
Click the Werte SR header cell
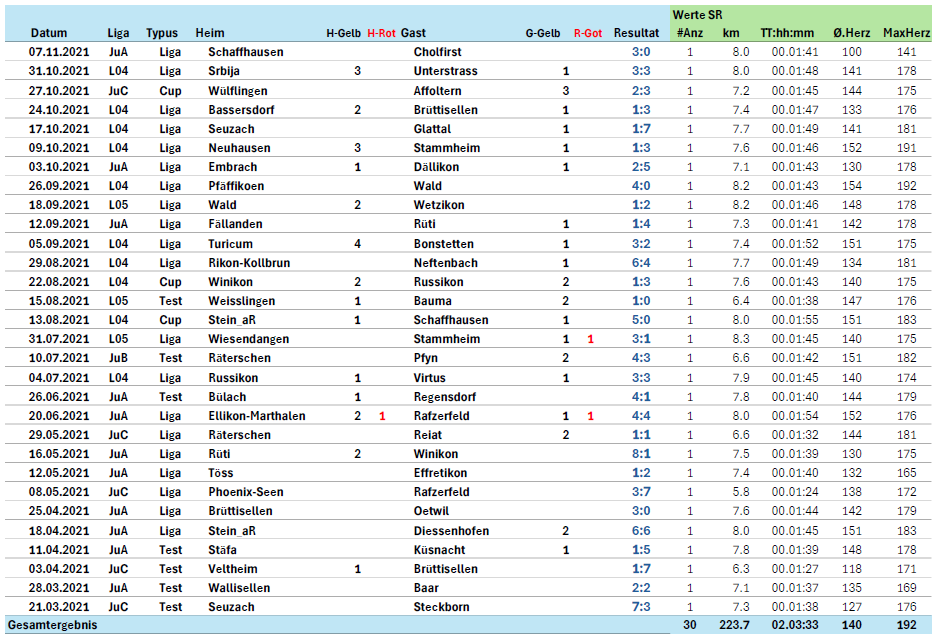click(x=699, y=15)
